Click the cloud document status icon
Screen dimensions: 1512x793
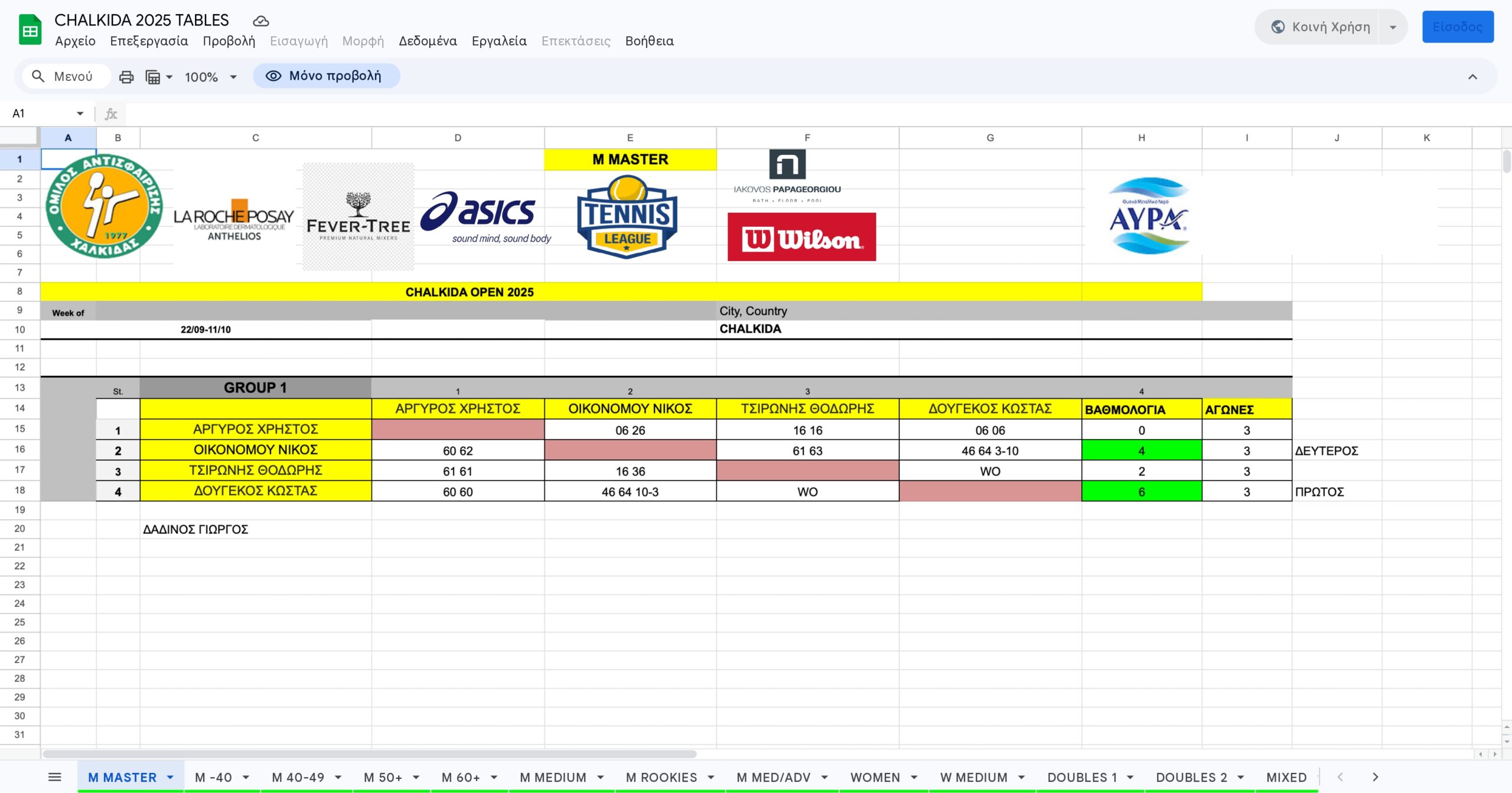coord(260,21)
